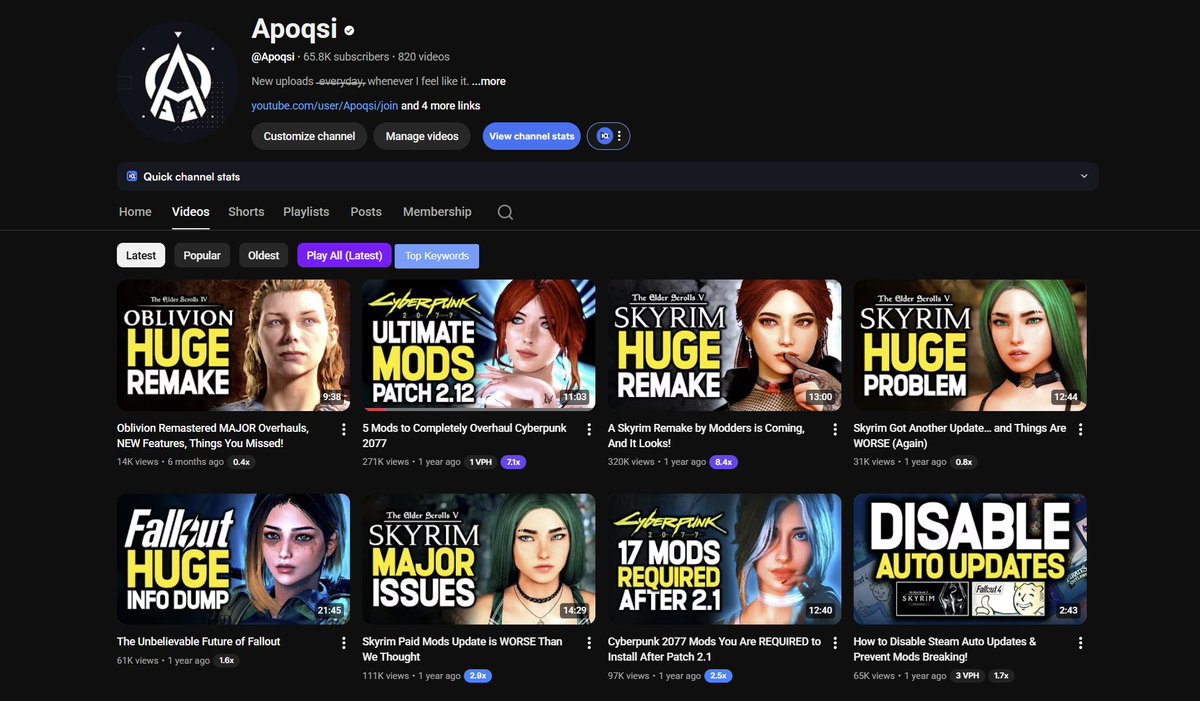Open the Cyberpunk Ultimate Mods Patch 2.12 thumbnail
The image size is (1200, 701).
(479, 345)
